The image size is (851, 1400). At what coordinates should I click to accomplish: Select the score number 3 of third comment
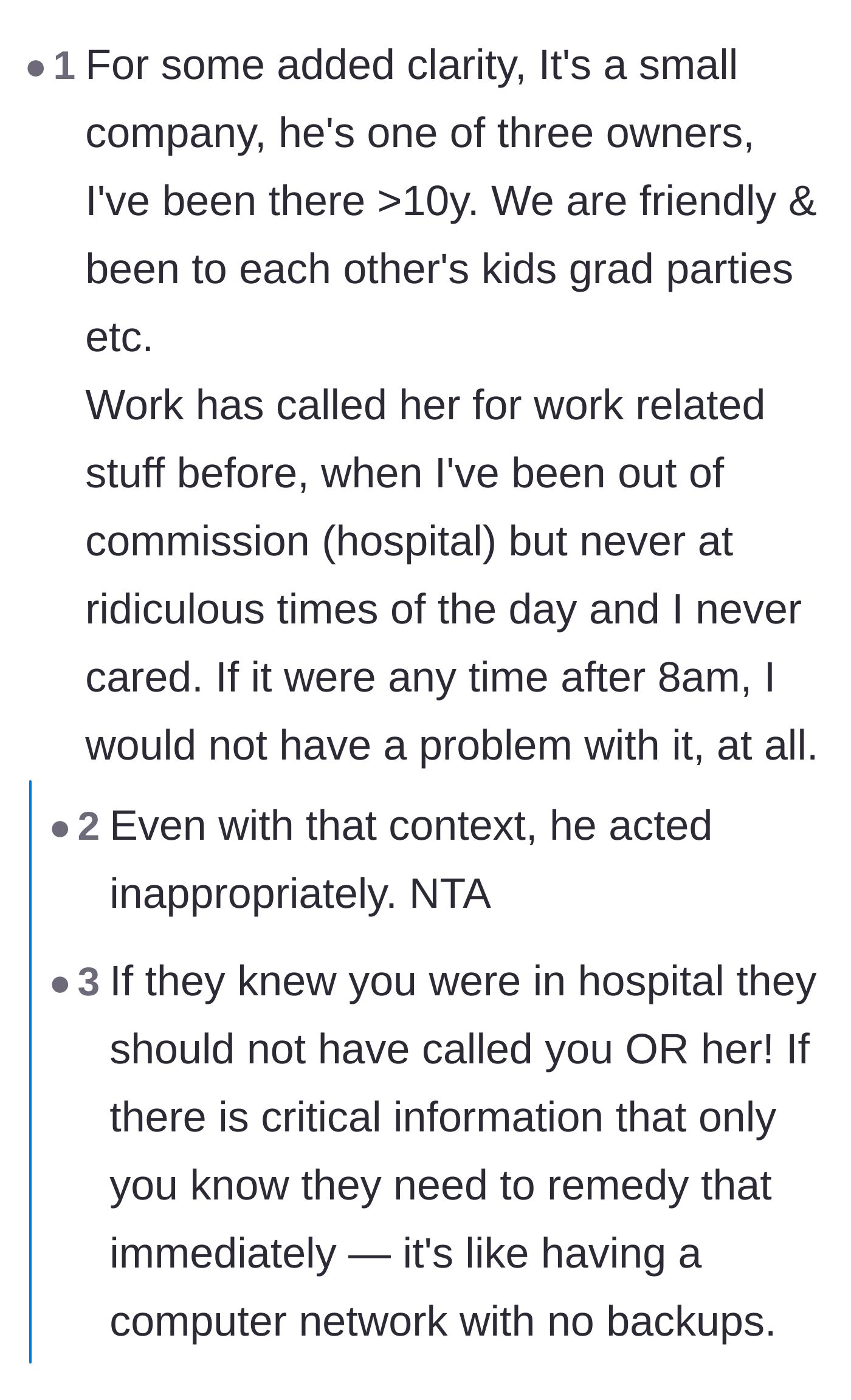[89, 981]
